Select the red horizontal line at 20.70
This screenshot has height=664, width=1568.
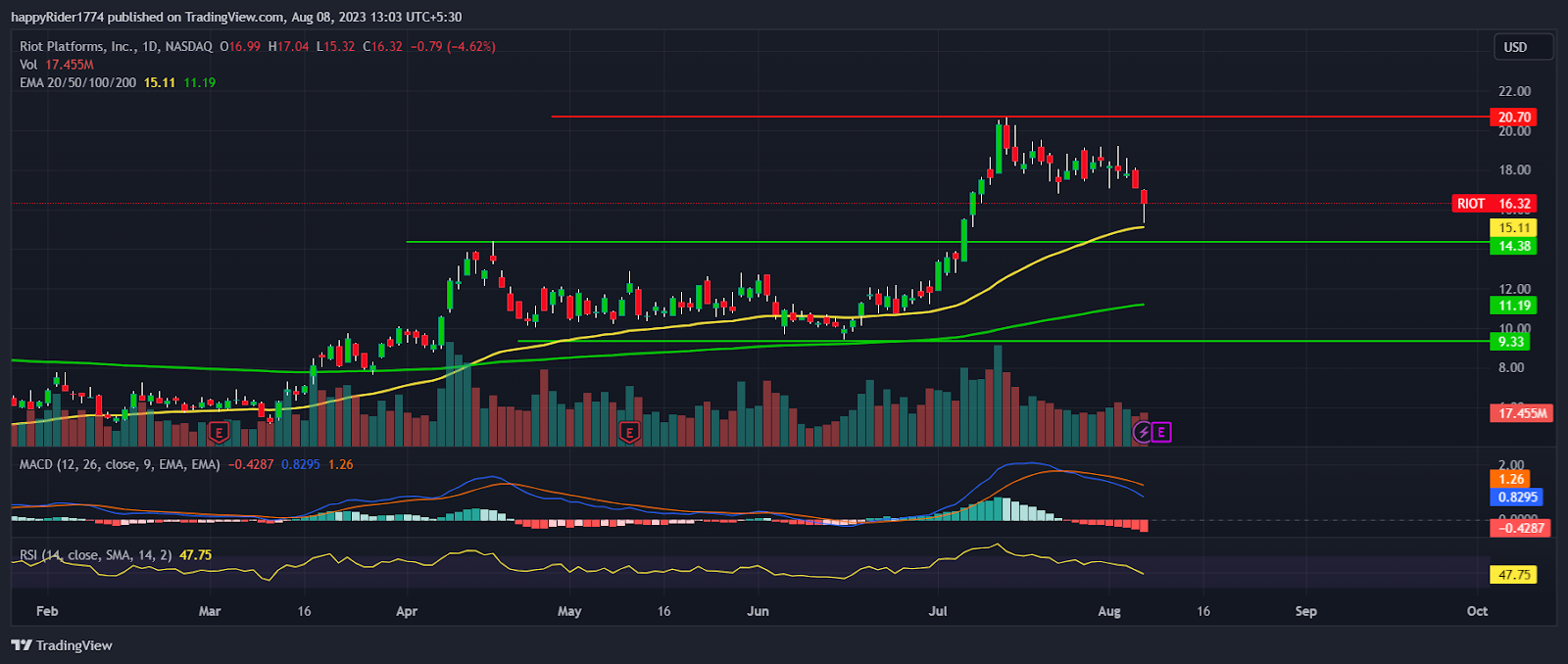[x=1019, y=117]
